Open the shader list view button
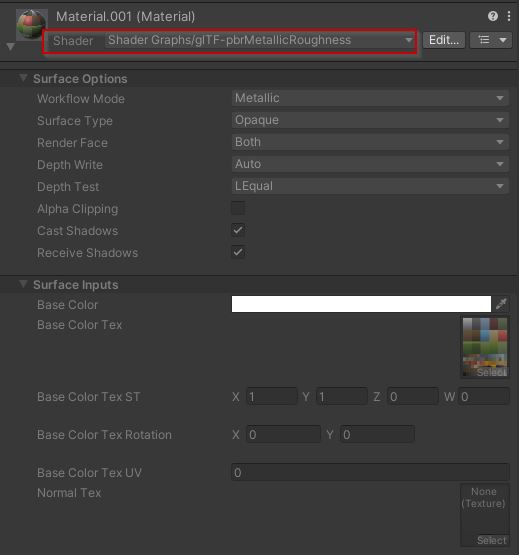Image resolution: width=519 pixels, height=555 pixels. pyautogui.click(x=491, y=40)
